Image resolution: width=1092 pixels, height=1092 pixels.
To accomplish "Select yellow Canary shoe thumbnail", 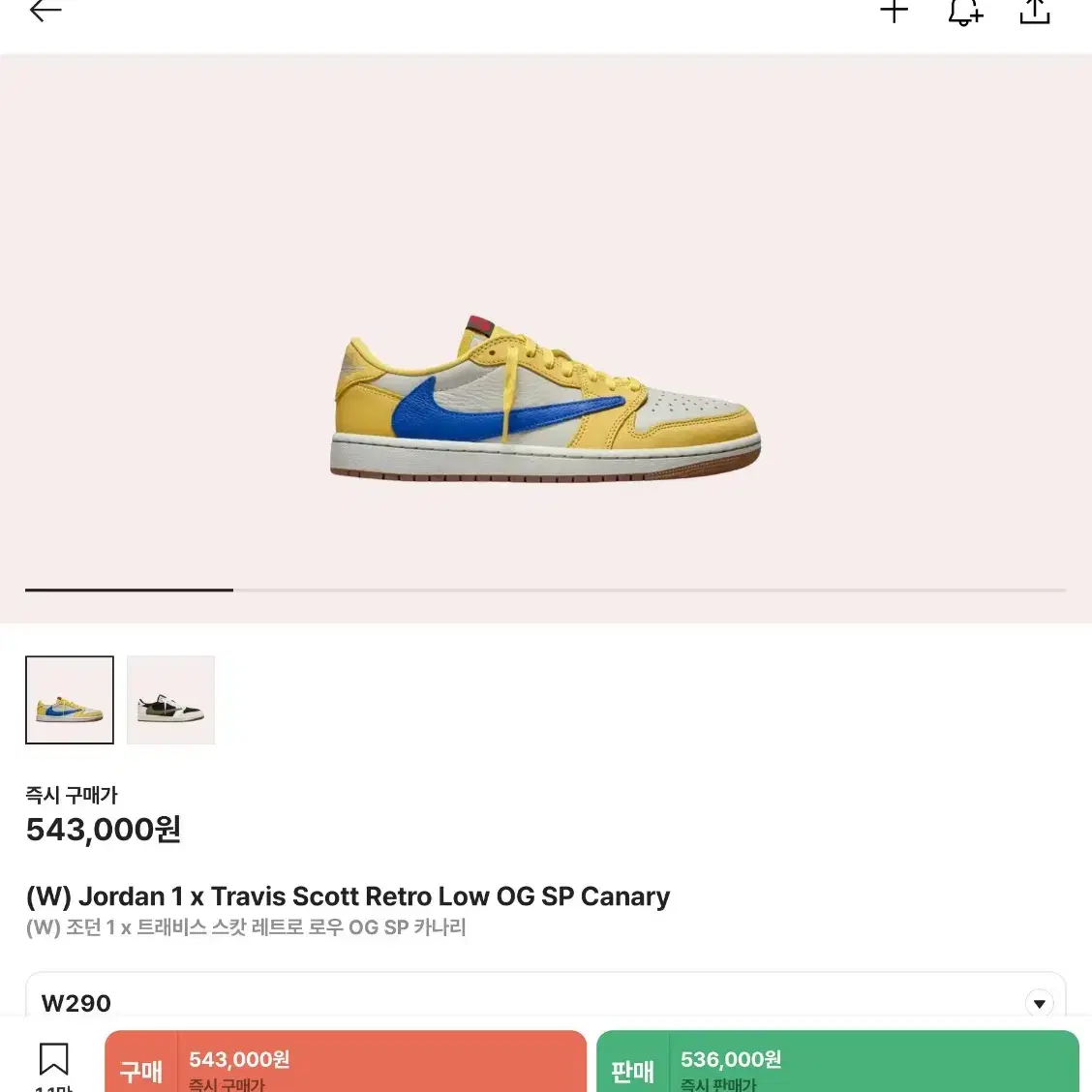I will (x=70, y=700).
